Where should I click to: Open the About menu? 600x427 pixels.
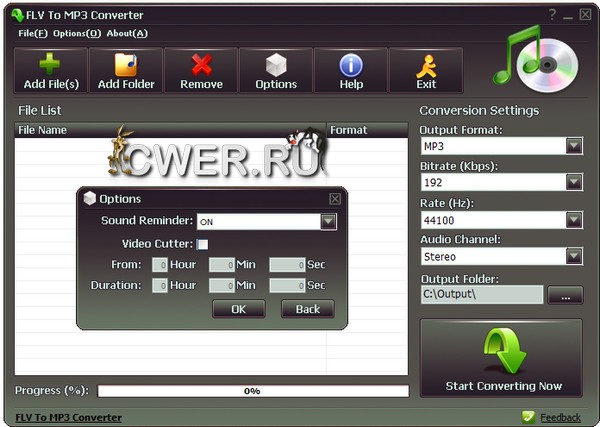coord(127,33)
